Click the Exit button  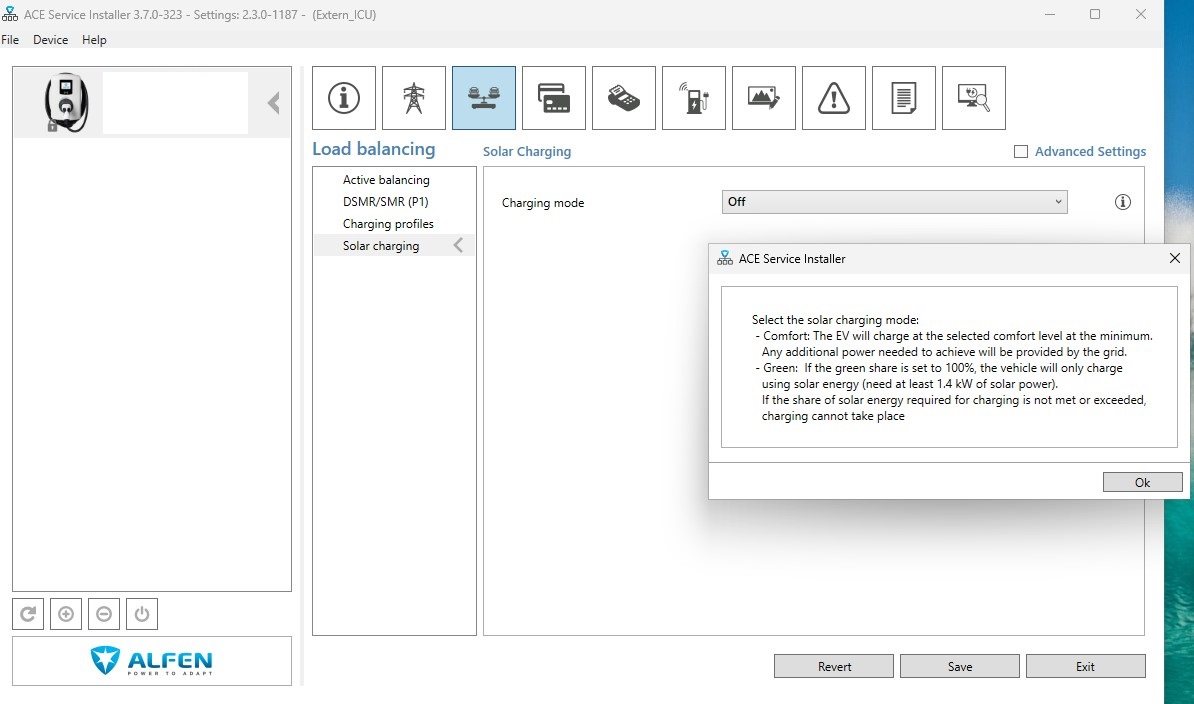[1085, 666]
